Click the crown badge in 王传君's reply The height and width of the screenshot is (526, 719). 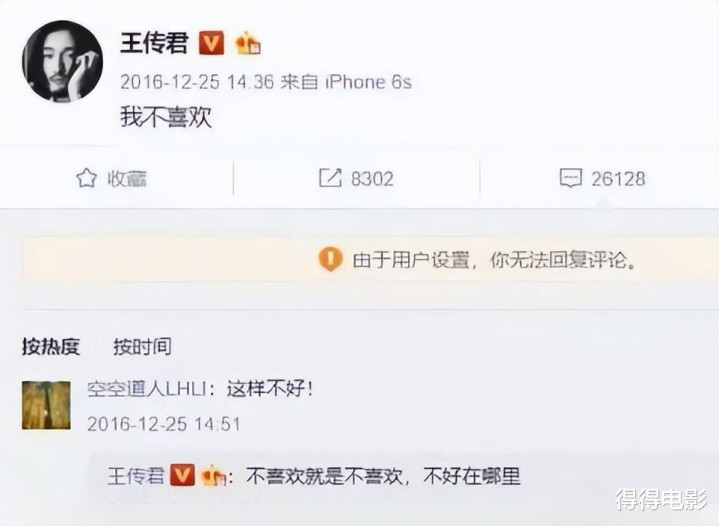[x=214, y=476]
